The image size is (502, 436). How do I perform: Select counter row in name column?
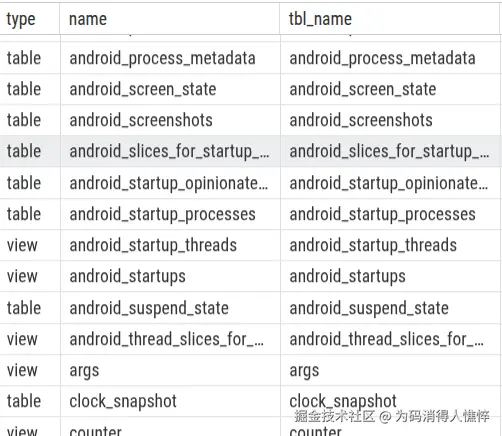pos(95,430)
